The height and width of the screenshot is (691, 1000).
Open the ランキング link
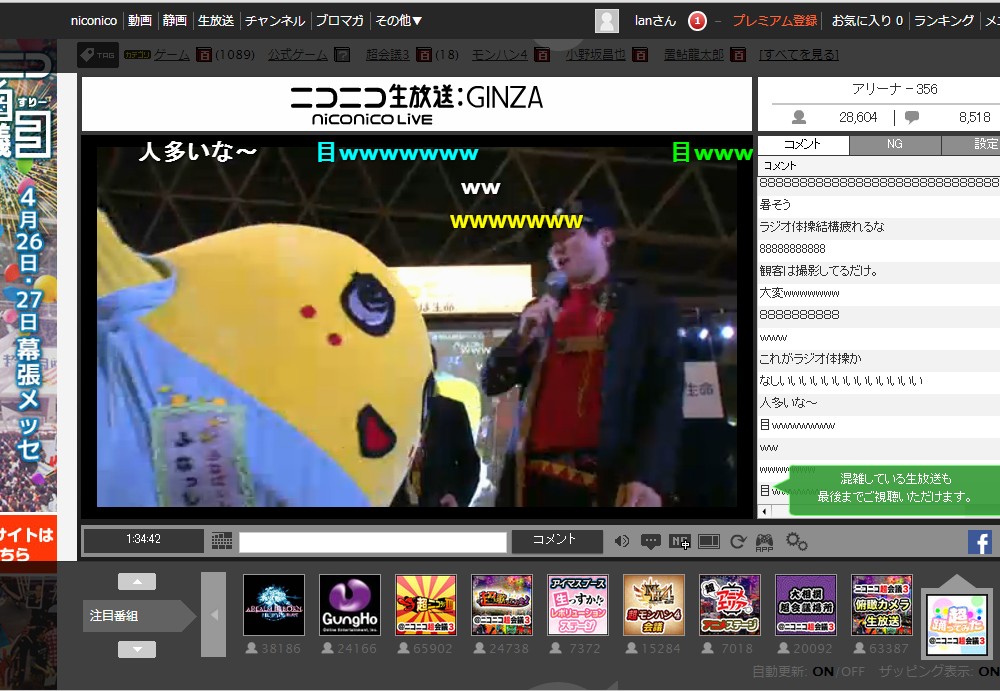click(x=944, y=20)
